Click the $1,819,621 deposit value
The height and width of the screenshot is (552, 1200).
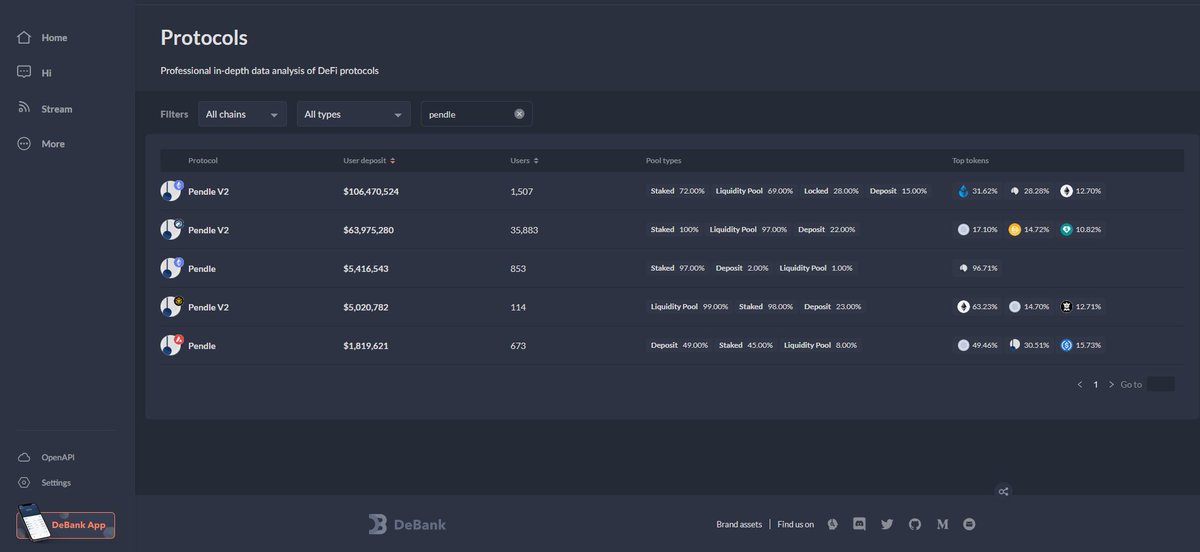(366, 345)
